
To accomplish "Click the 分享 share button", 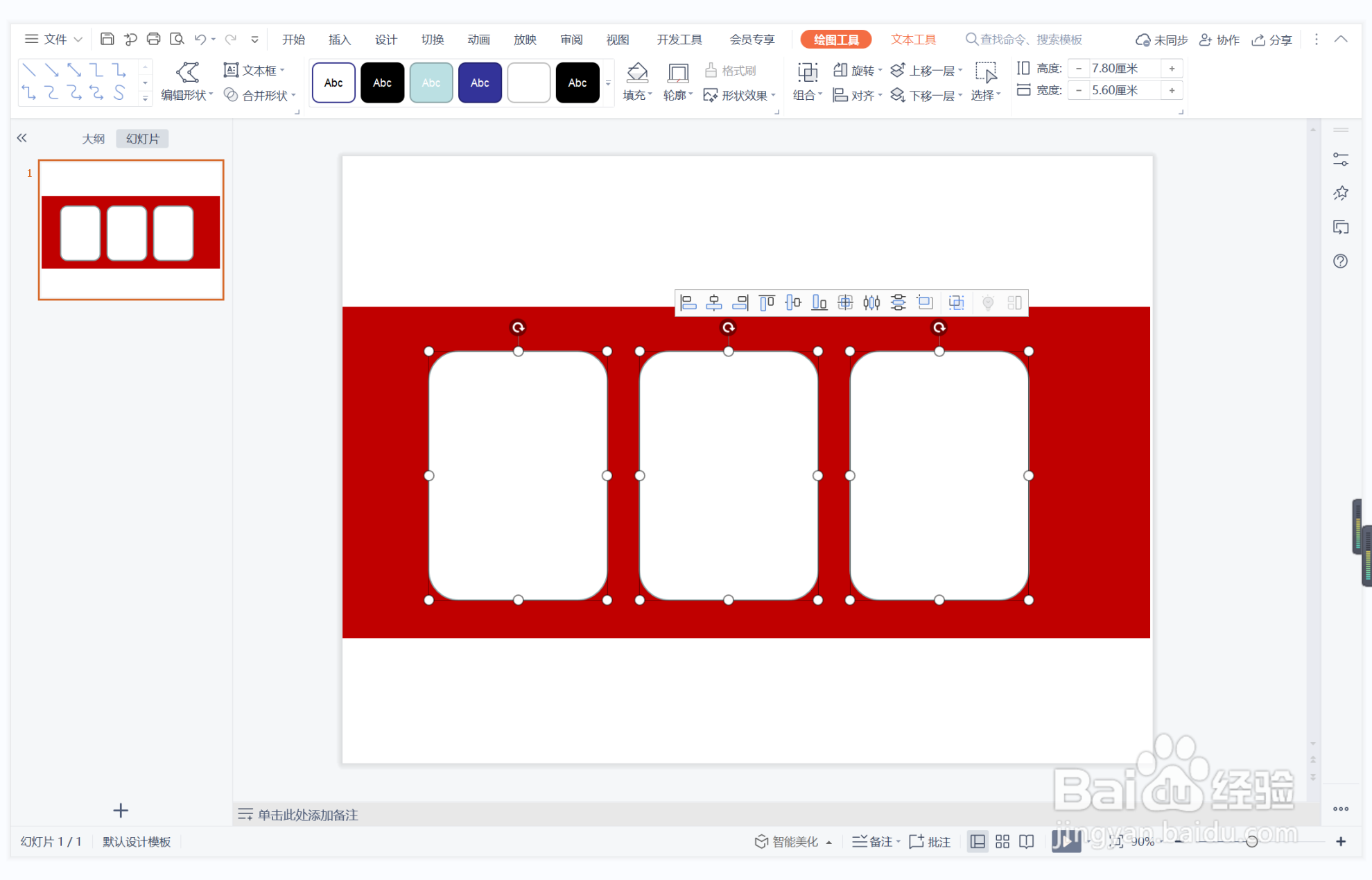I will [1272, 40].
